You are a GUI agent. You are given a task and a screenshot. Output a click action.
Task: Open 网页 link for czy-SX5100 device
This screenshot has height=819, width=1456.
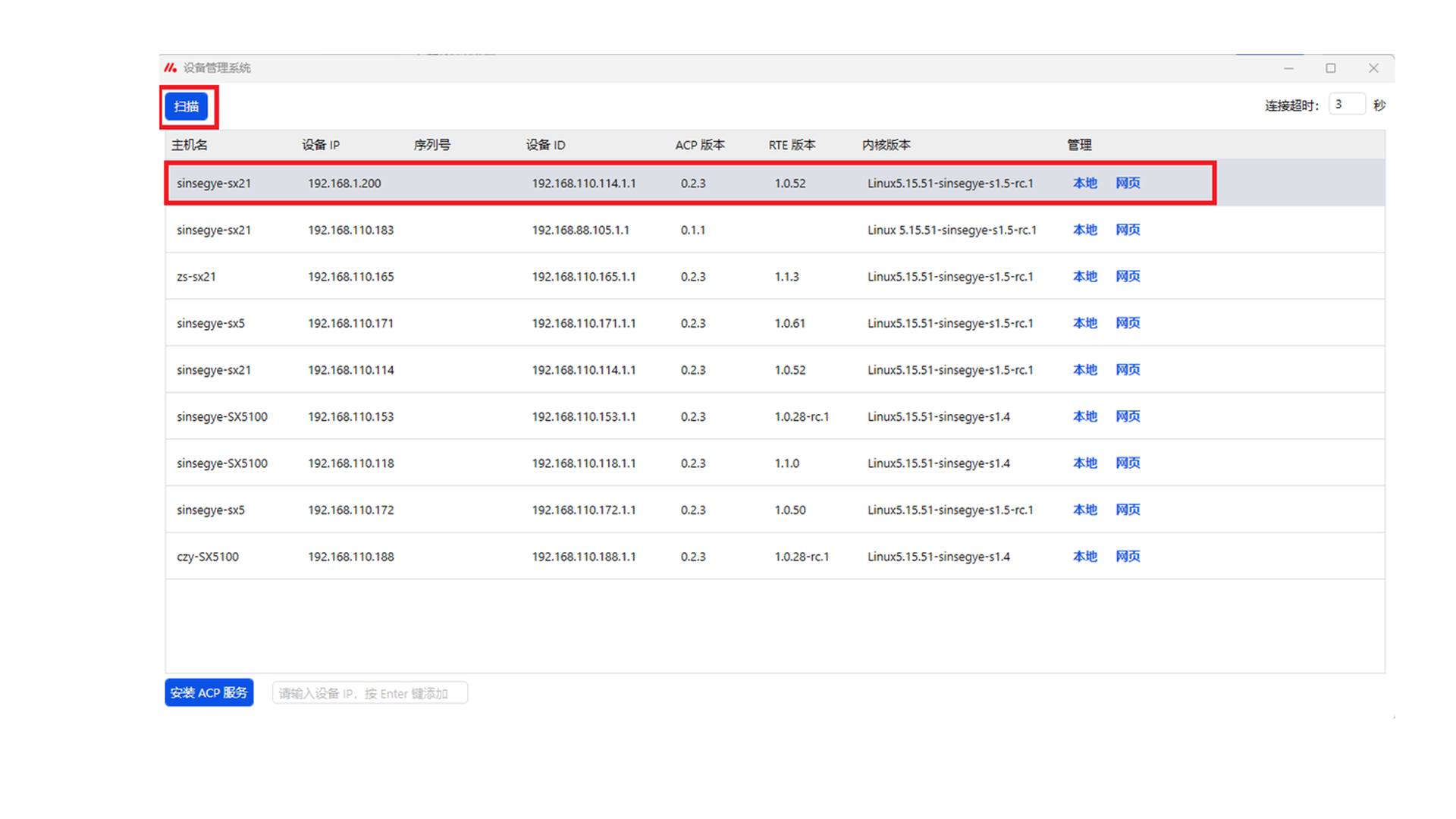point(1128,556)
